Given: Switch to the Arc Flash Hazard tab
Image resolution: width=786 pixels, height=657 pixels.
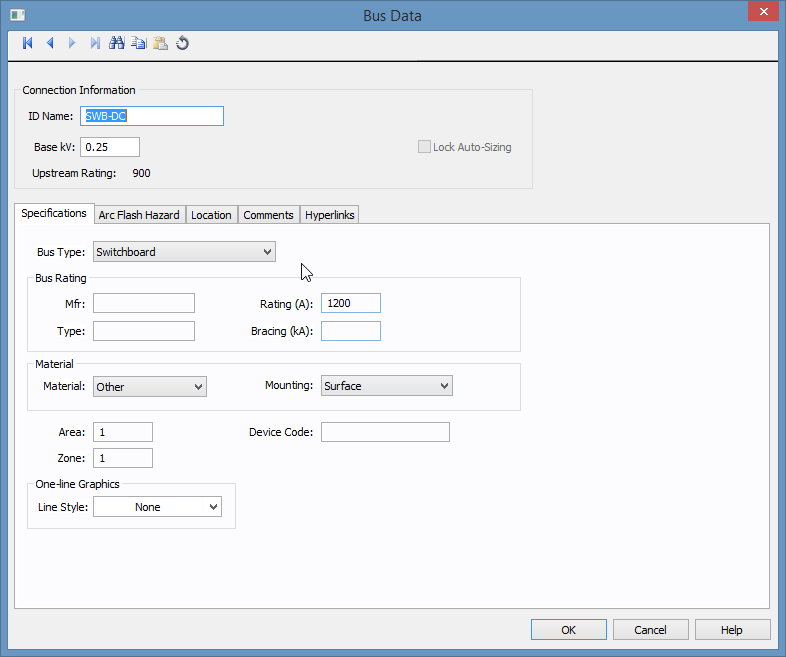Looking at the screenshot, I should pos(139,215).
